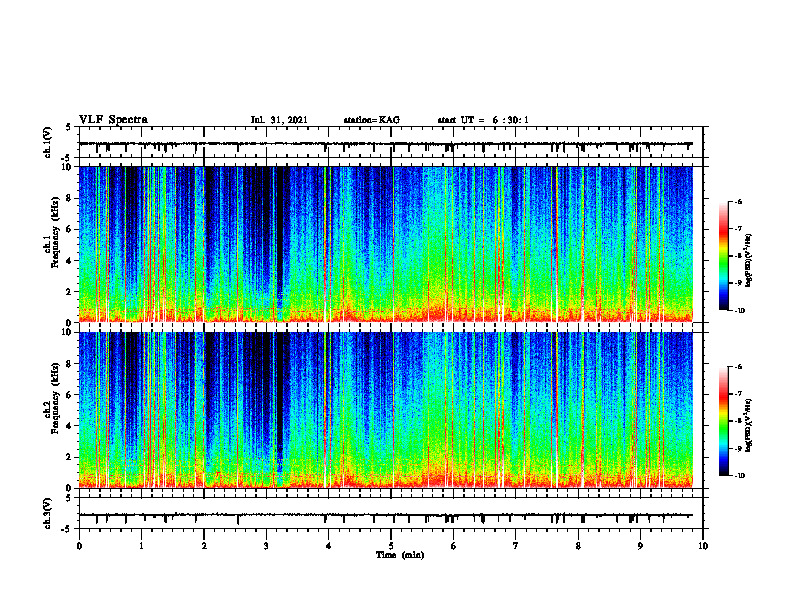Screen dimensions: 792x612
Task: Click the "9" tick on the time axis
Action: [640, 546]
